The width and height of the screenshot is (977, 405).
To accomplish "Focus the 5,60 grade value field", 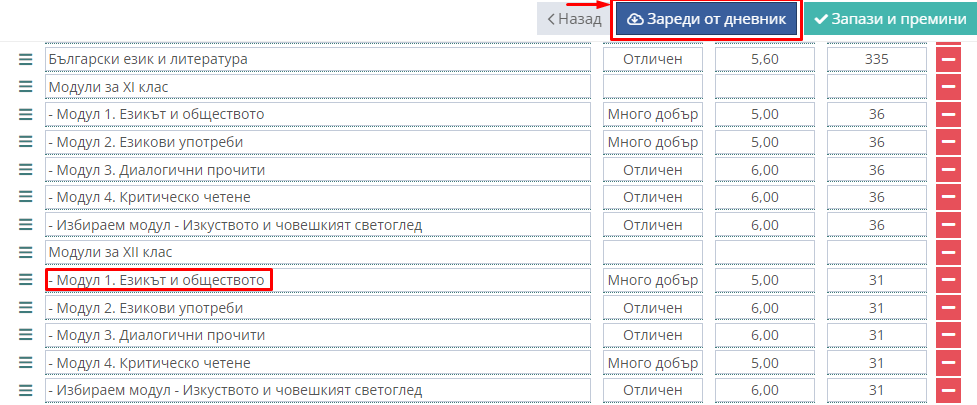I will click(765, 59).
